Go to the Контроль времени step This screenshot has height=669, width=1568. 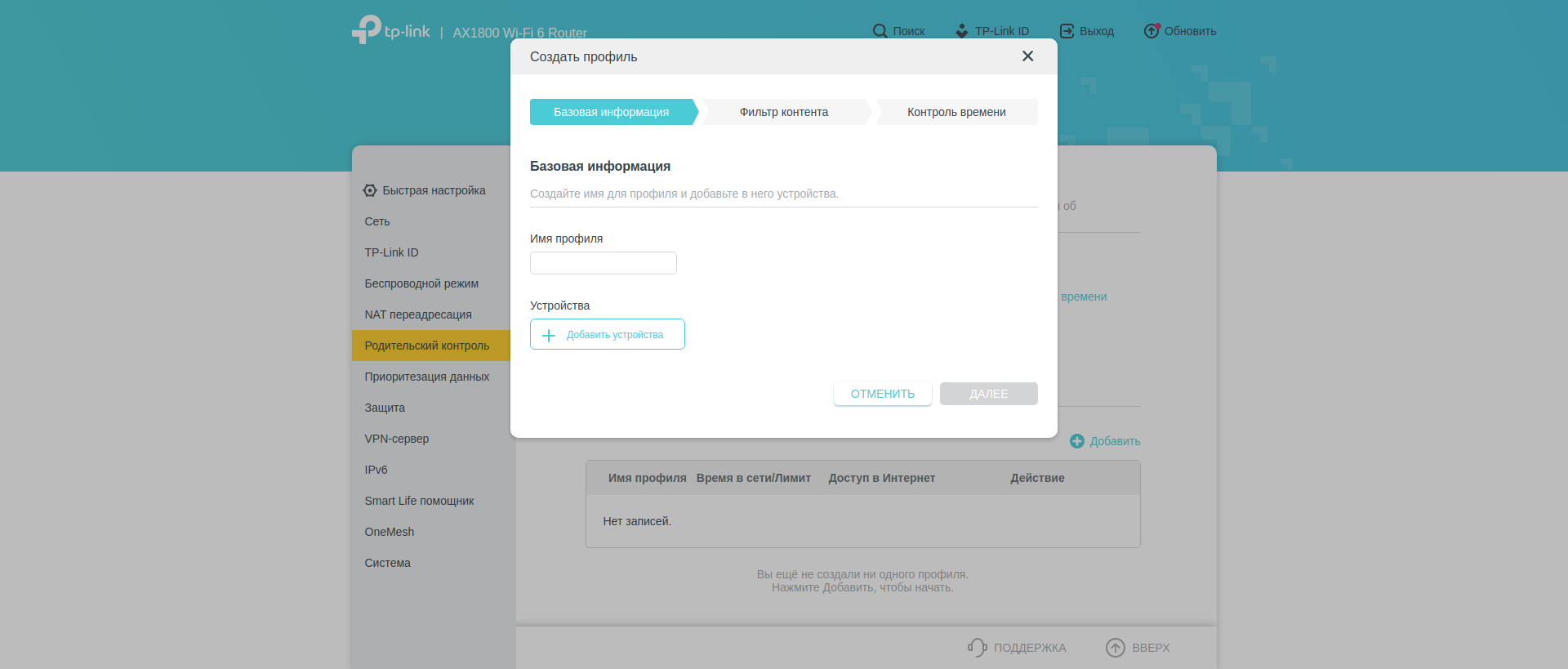[955, 112]
